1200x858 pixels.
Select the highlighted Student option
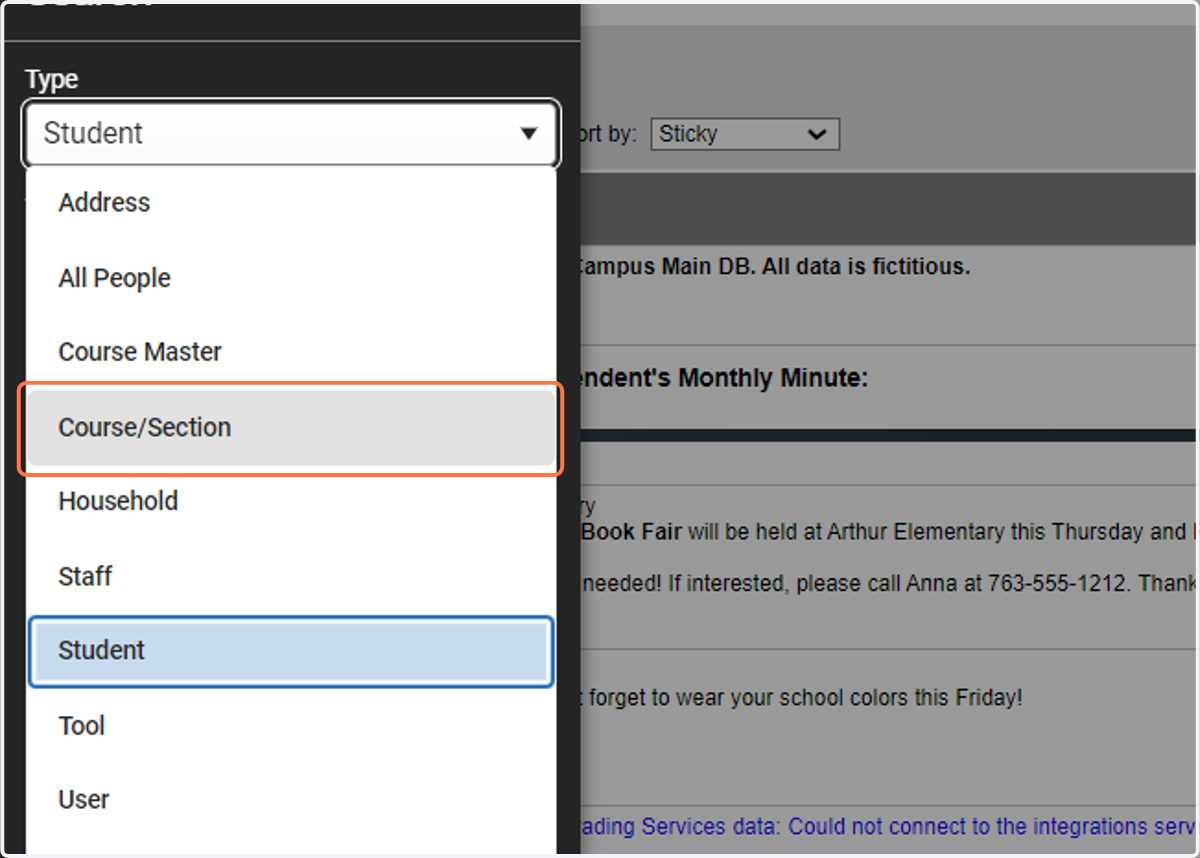pyautogui.click(x=290, y=651)
